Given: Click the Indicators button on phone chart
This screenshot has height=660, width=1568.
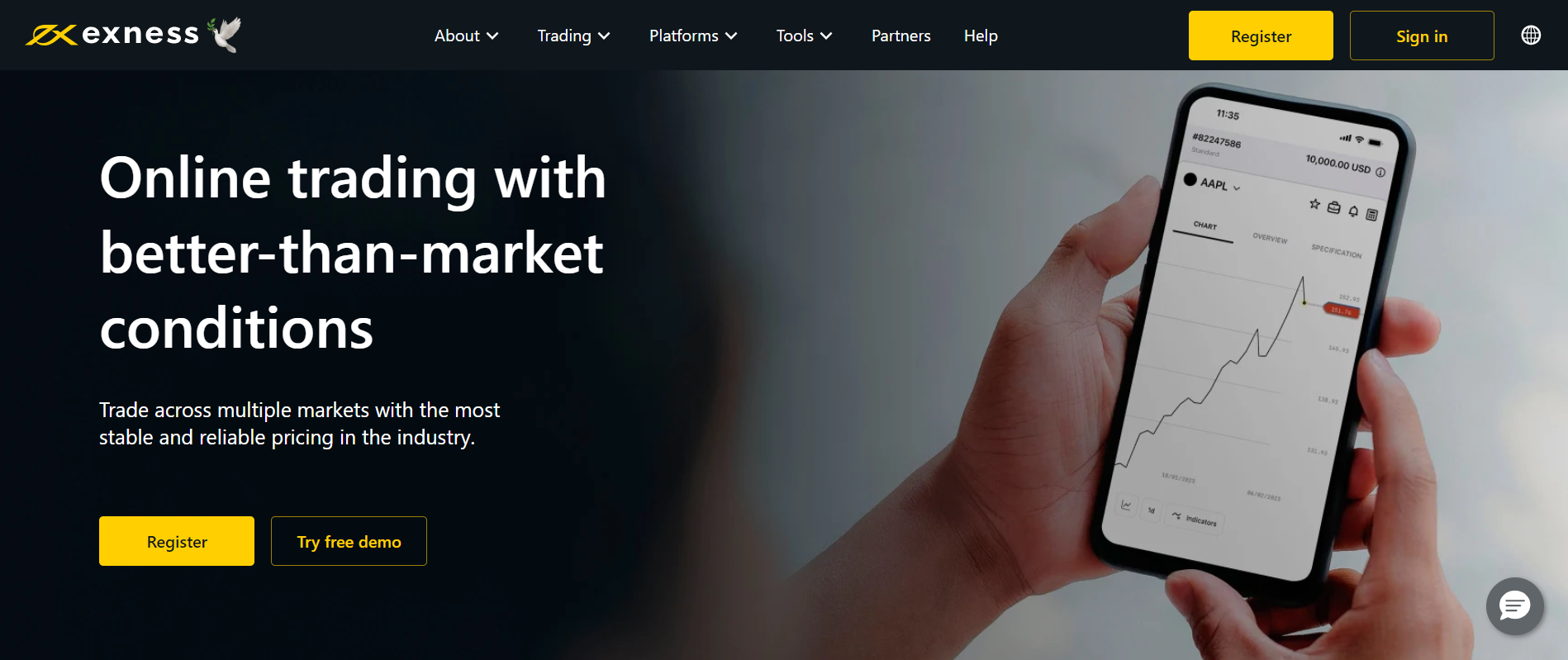Looking at the screenshot, I should point(1195,519).
